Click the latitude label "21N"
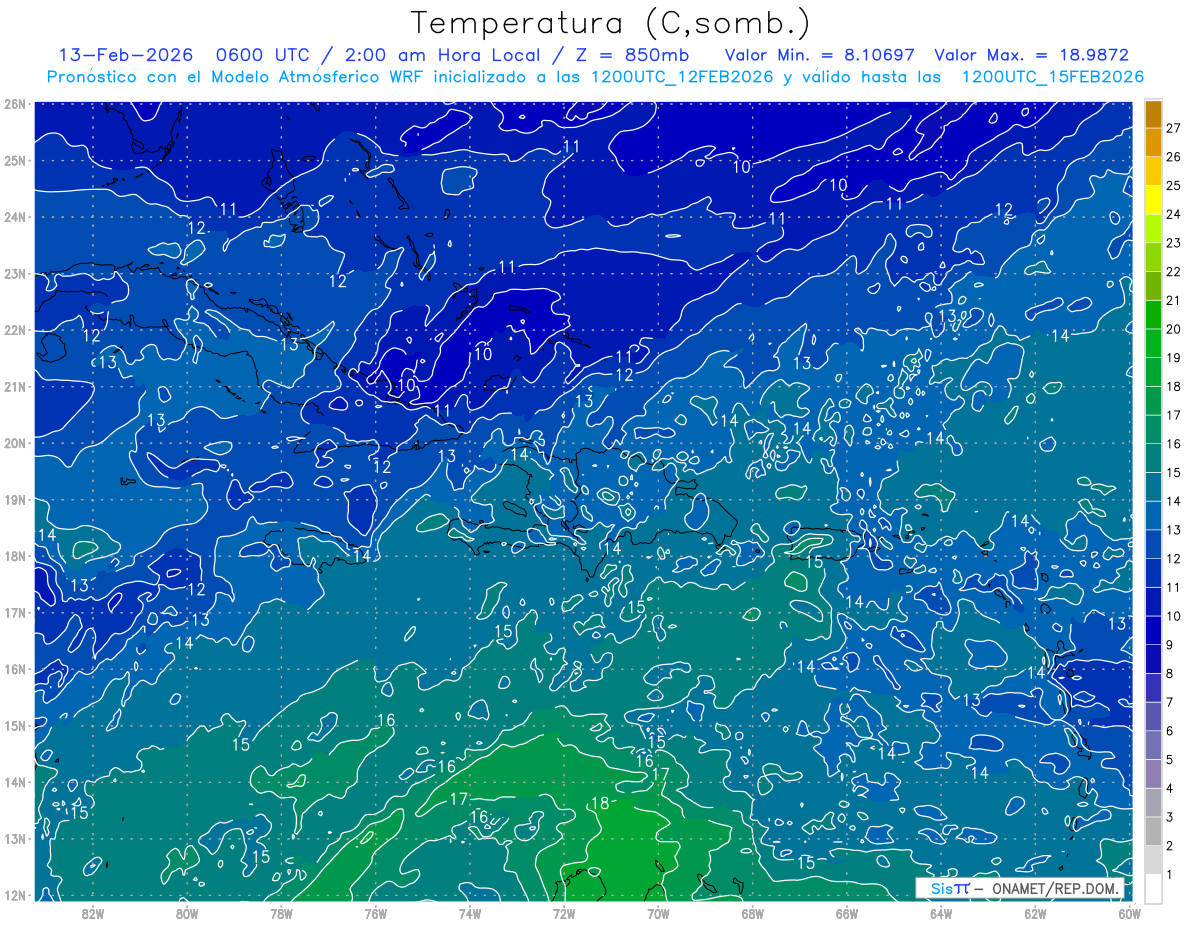 click(x=14, y=386)
